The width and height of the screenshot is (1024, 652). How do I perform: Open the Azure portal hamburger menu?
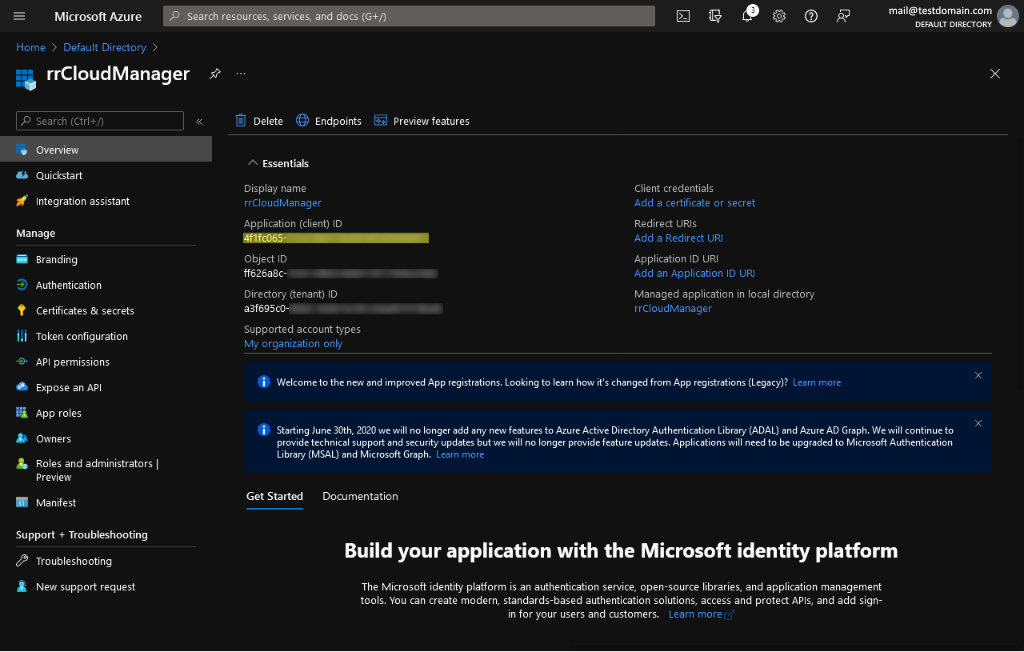point(19,16)
